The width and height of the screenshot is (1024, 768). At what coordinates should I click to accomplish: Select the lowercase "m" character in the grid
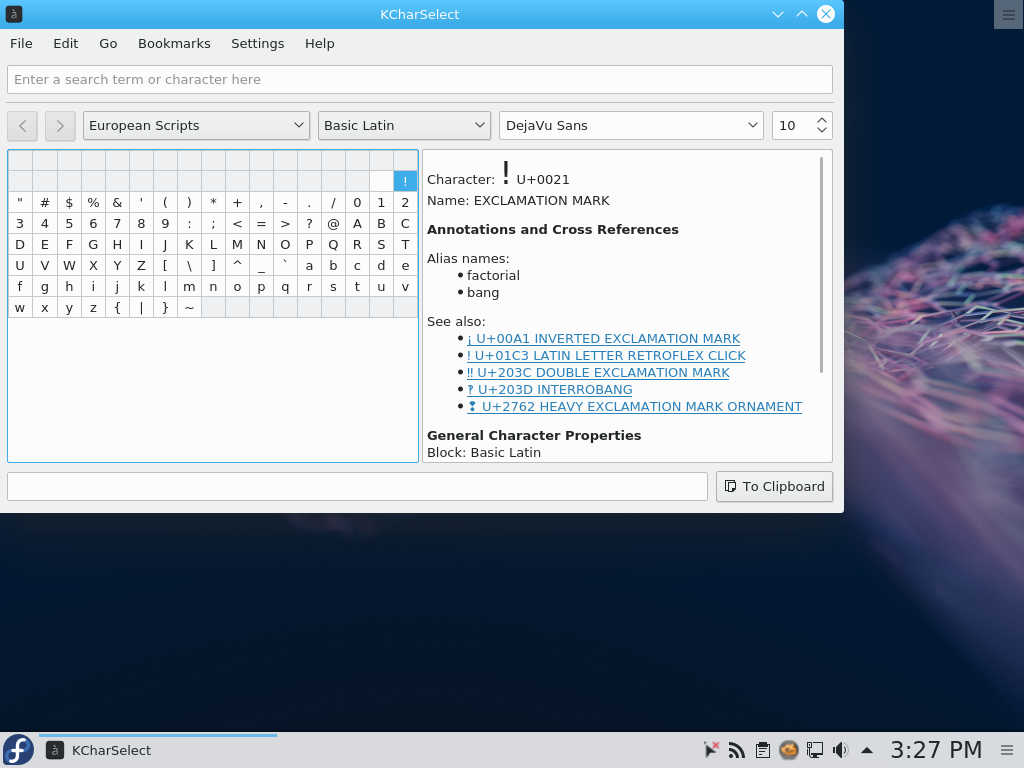pos(189,286)
